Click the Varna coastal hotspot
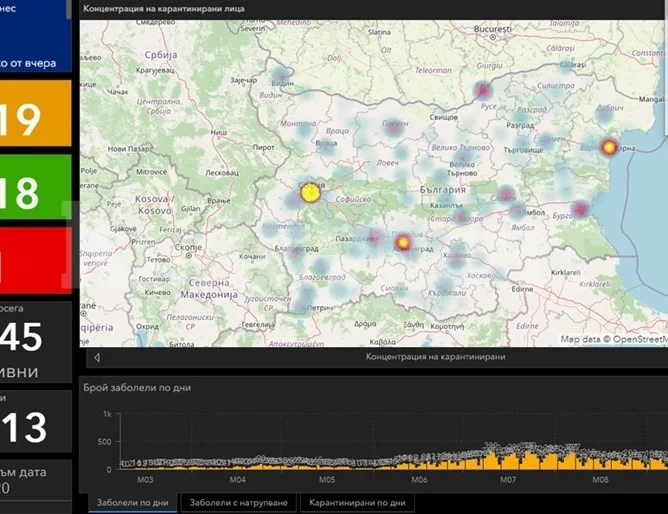Screen dimensions: 668x514 click(x=609, y=147)
